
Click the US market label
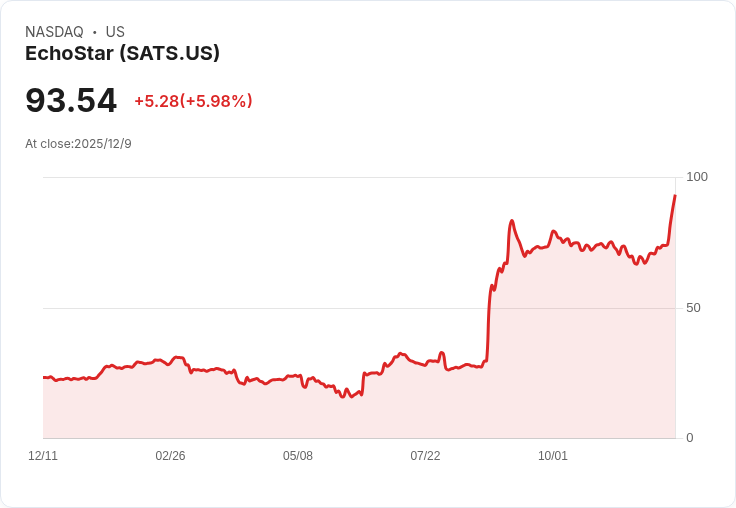pos(115,32)
